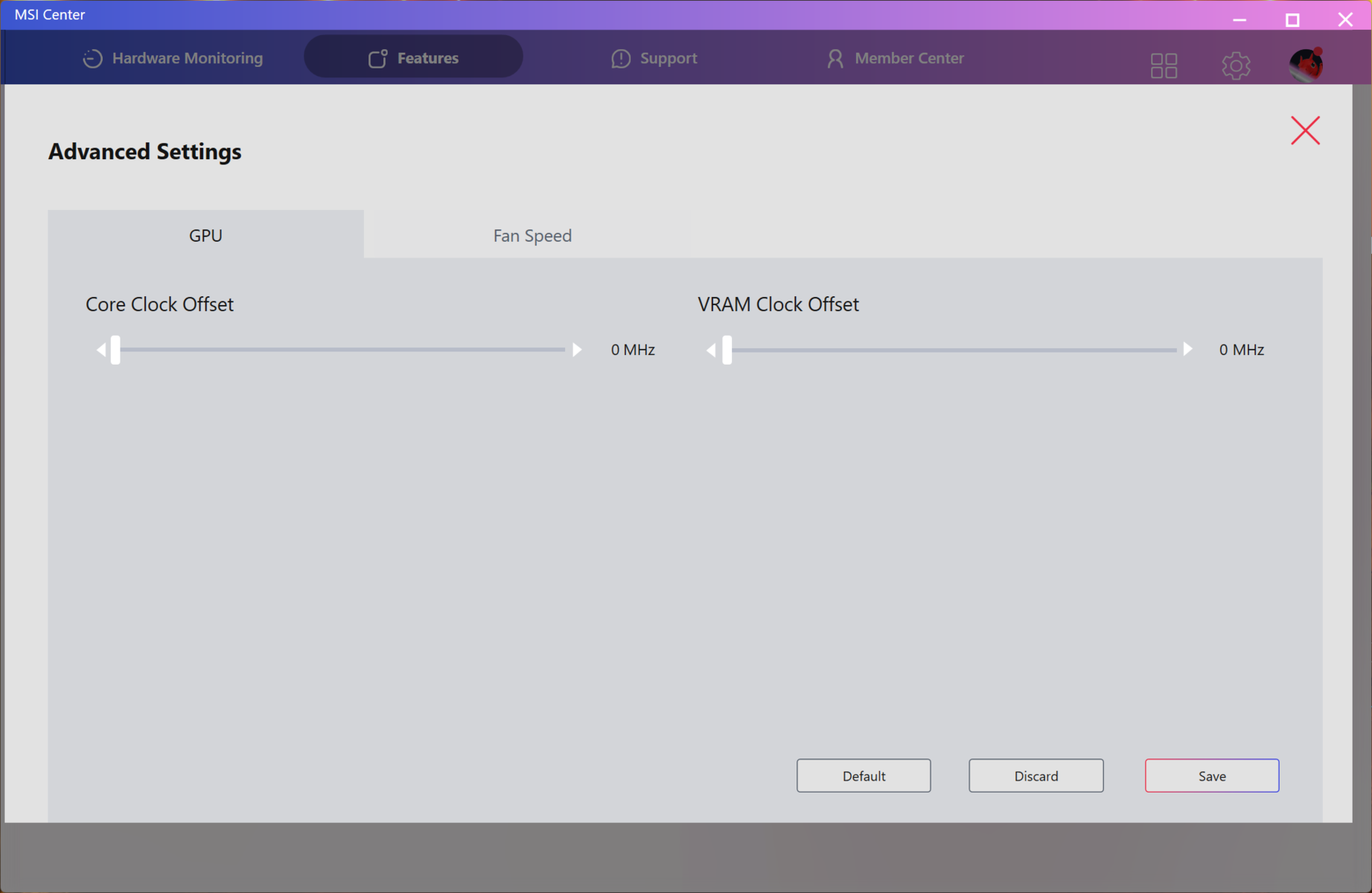
Task: Open the Support section
Action: (654, 58)
